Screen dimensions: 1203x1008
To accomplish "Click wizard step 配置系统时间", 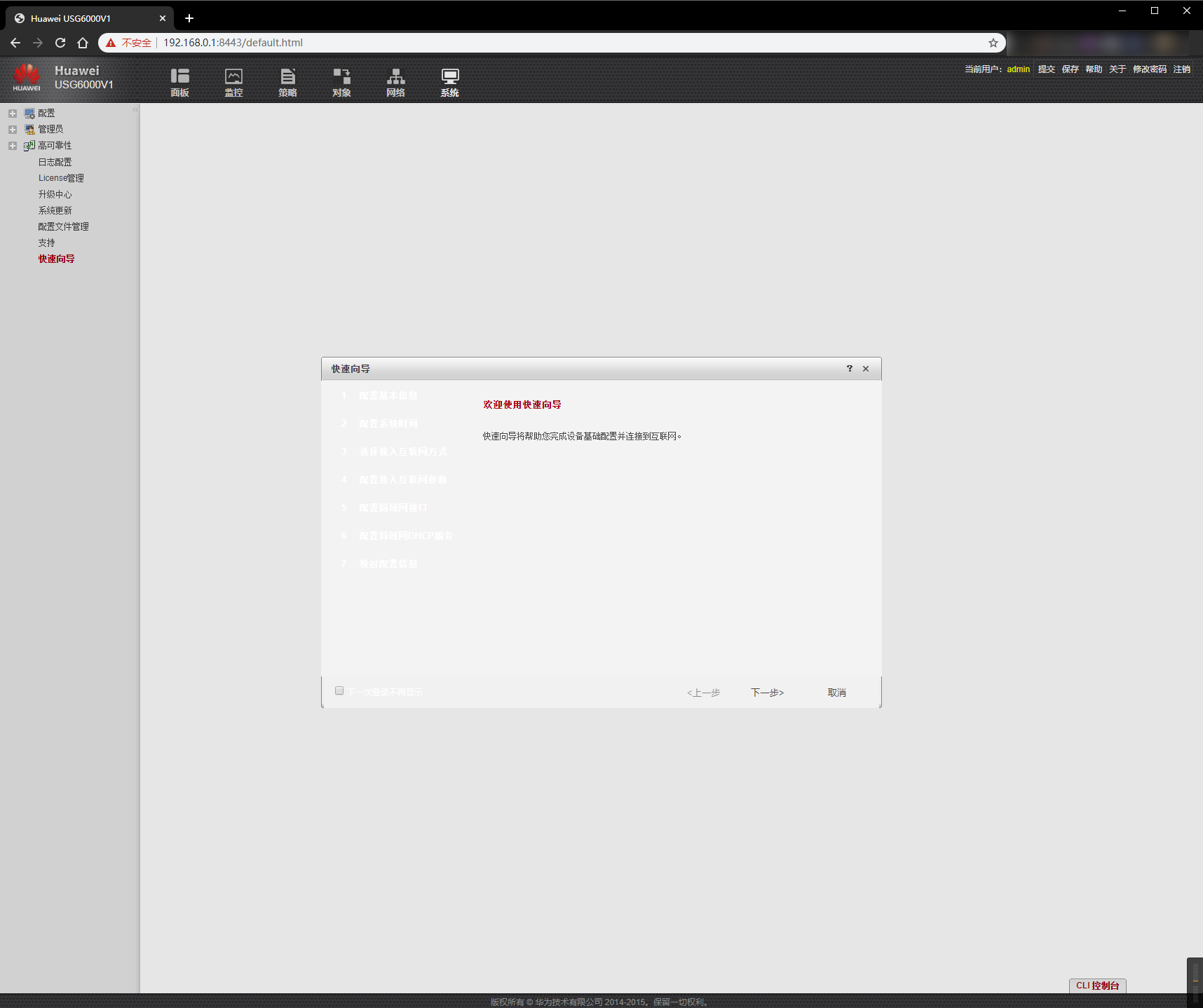I will pos(388,424).
